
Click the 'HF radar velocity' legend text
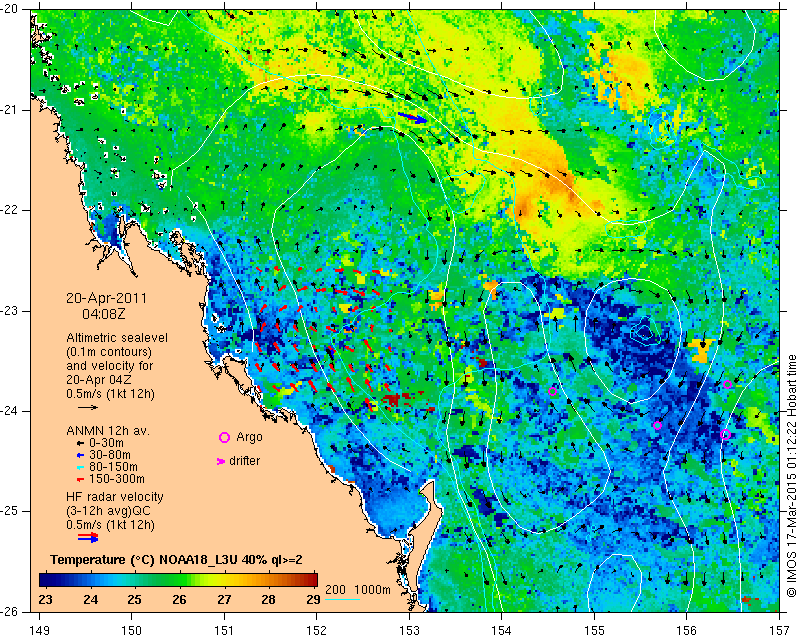pos(115,497)
